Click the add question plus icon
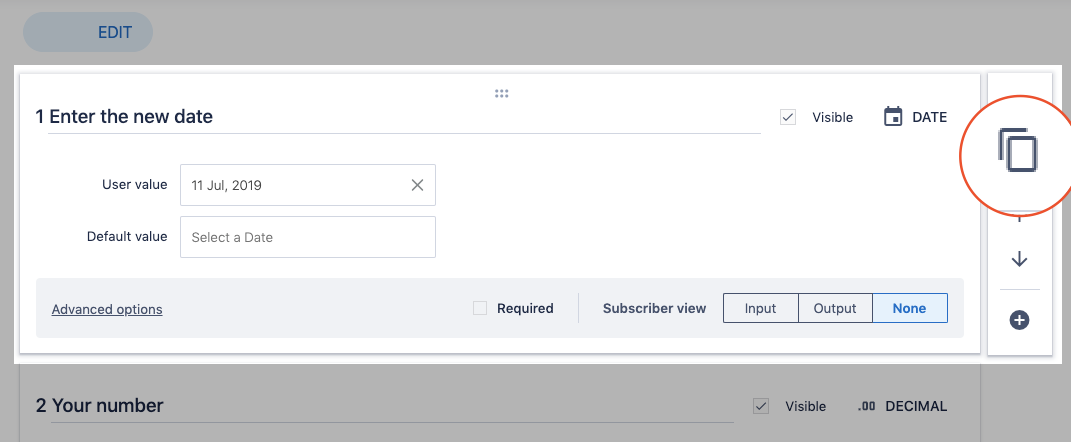 [x=1019, y=320]
